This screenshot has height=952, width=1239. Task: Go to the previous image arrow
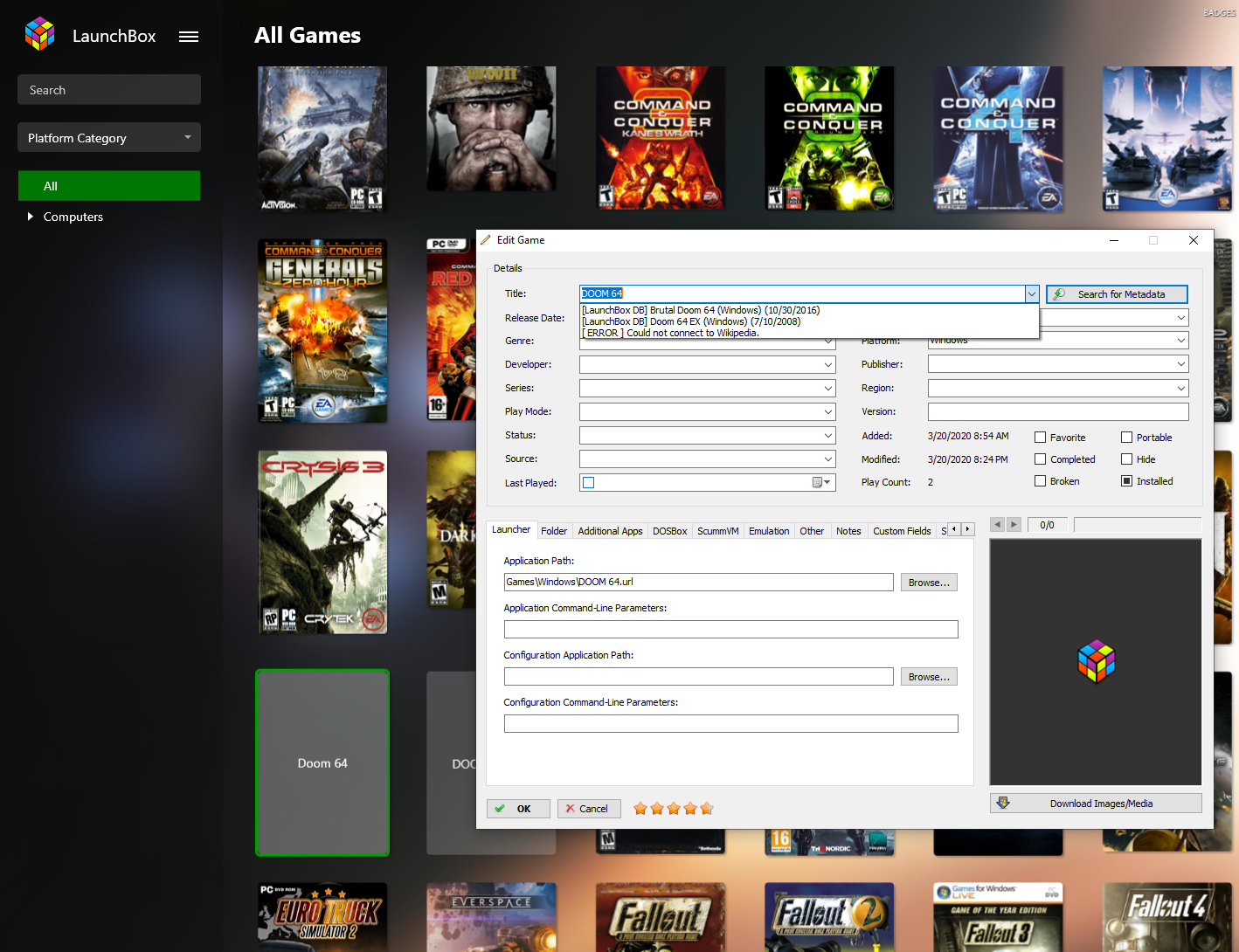[997, 525]
